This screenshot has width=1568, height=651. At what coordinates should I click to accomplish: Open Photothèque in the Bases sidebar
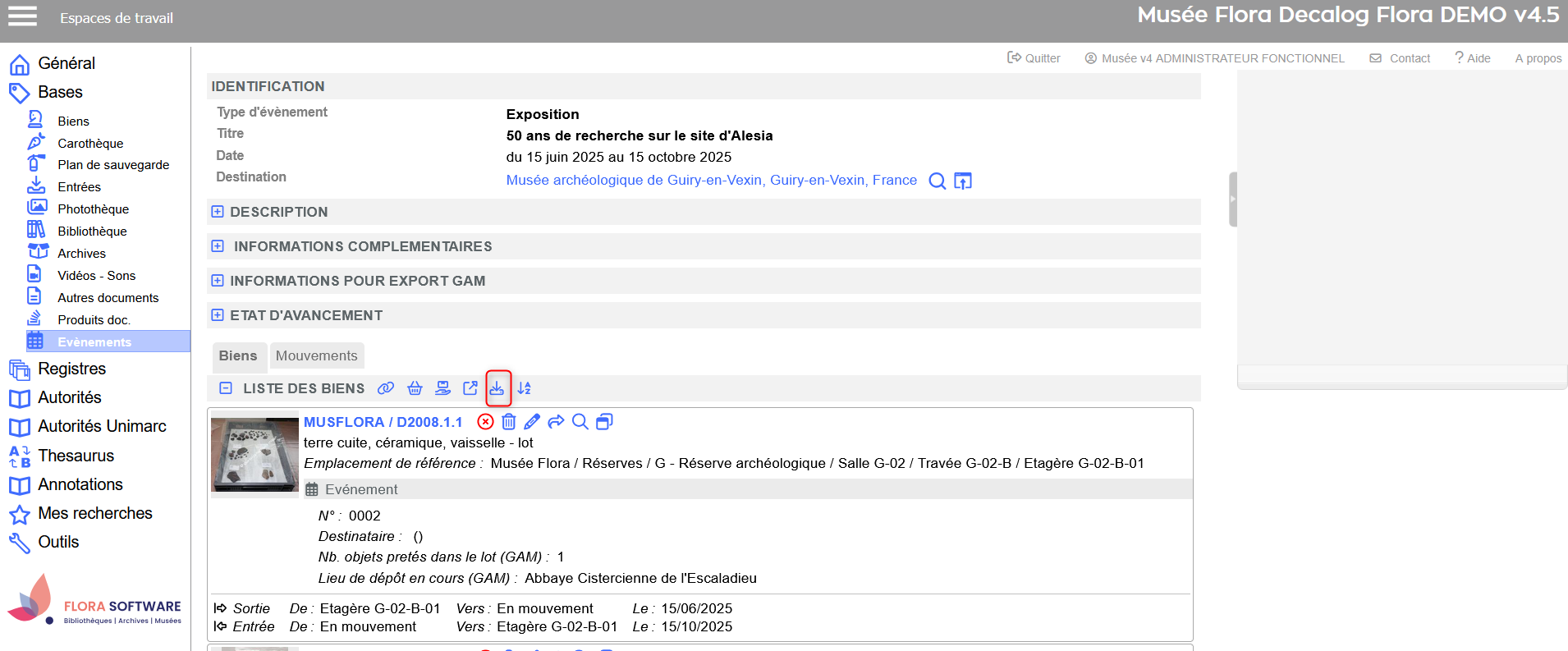tap(93, 209)
